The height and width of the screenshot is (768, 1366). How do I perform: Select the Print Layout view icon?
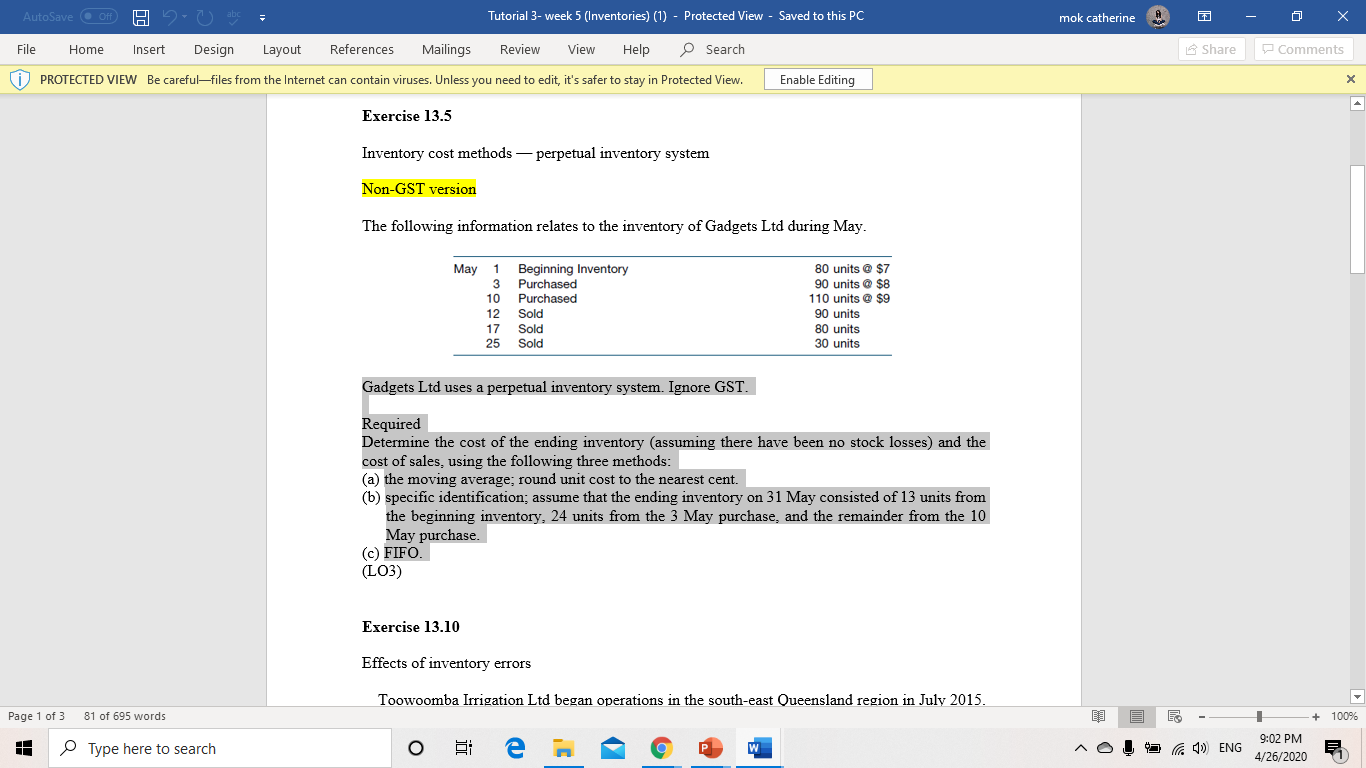pyautogui.click(x=1136, y=716)
